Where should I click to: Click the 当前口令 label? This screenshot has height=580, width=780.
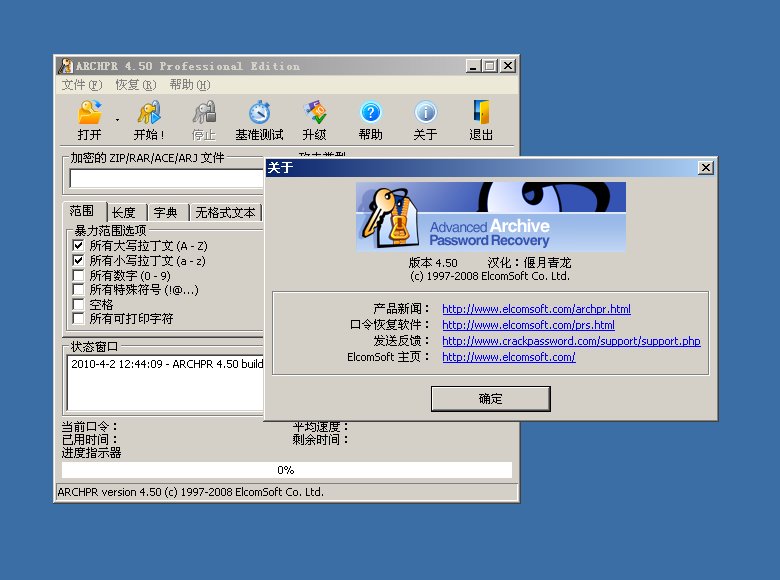(x=90, y=427)
